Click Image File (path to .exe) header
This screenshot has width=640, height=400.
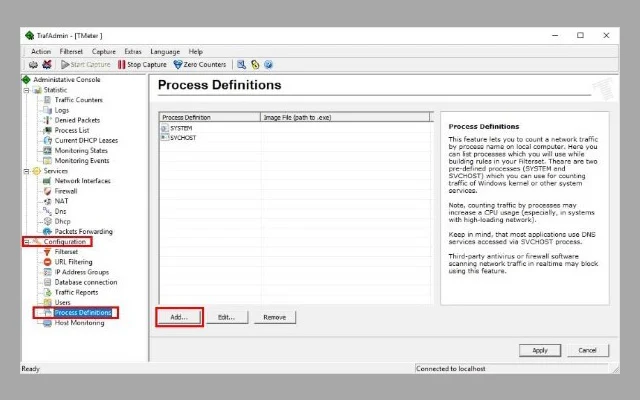(x=345, y=118)
